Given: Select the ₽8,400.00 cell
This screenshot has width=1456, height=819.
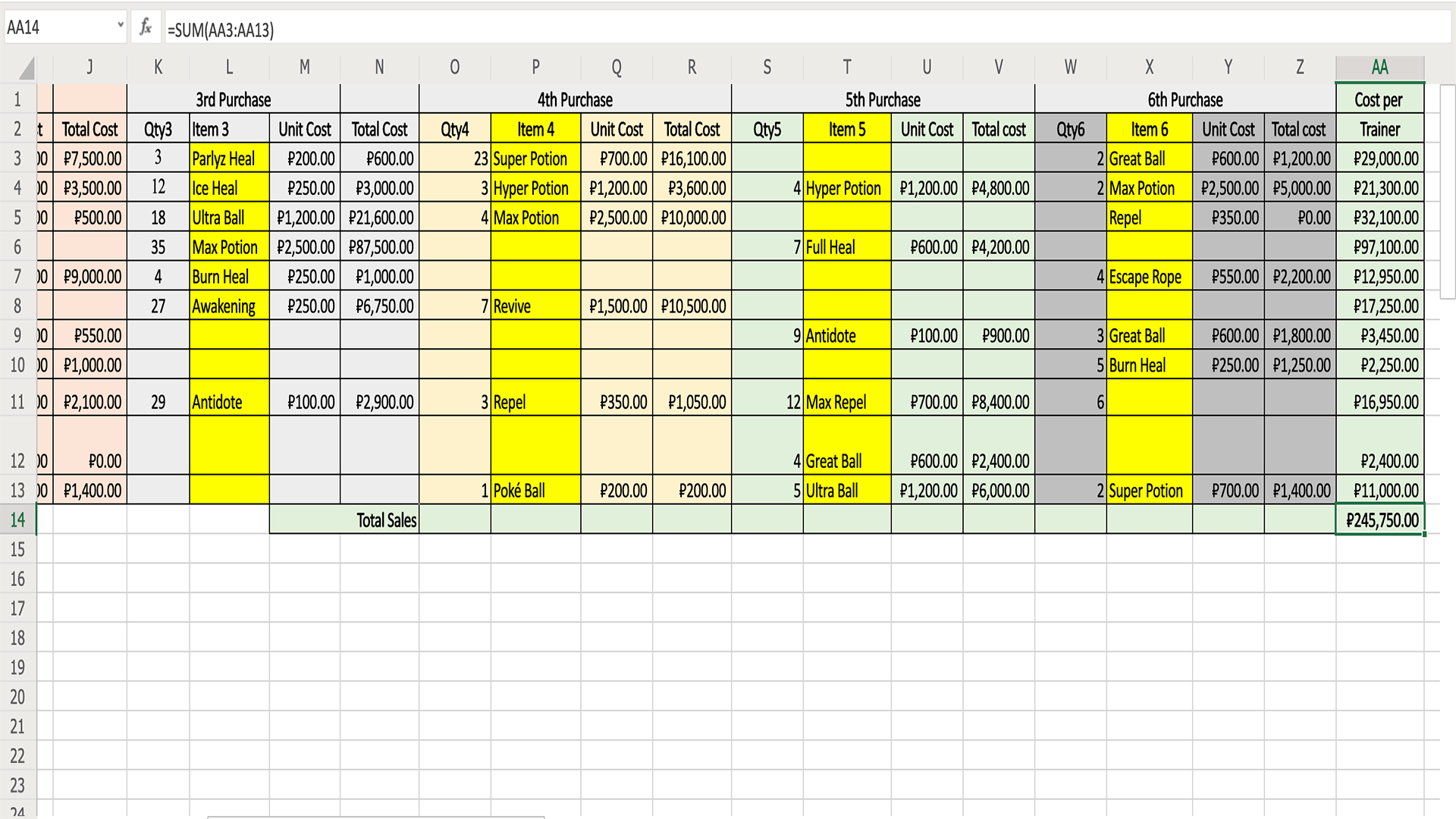Looking at the screenshot, I should pyautogui.click(x=999, y=402).
